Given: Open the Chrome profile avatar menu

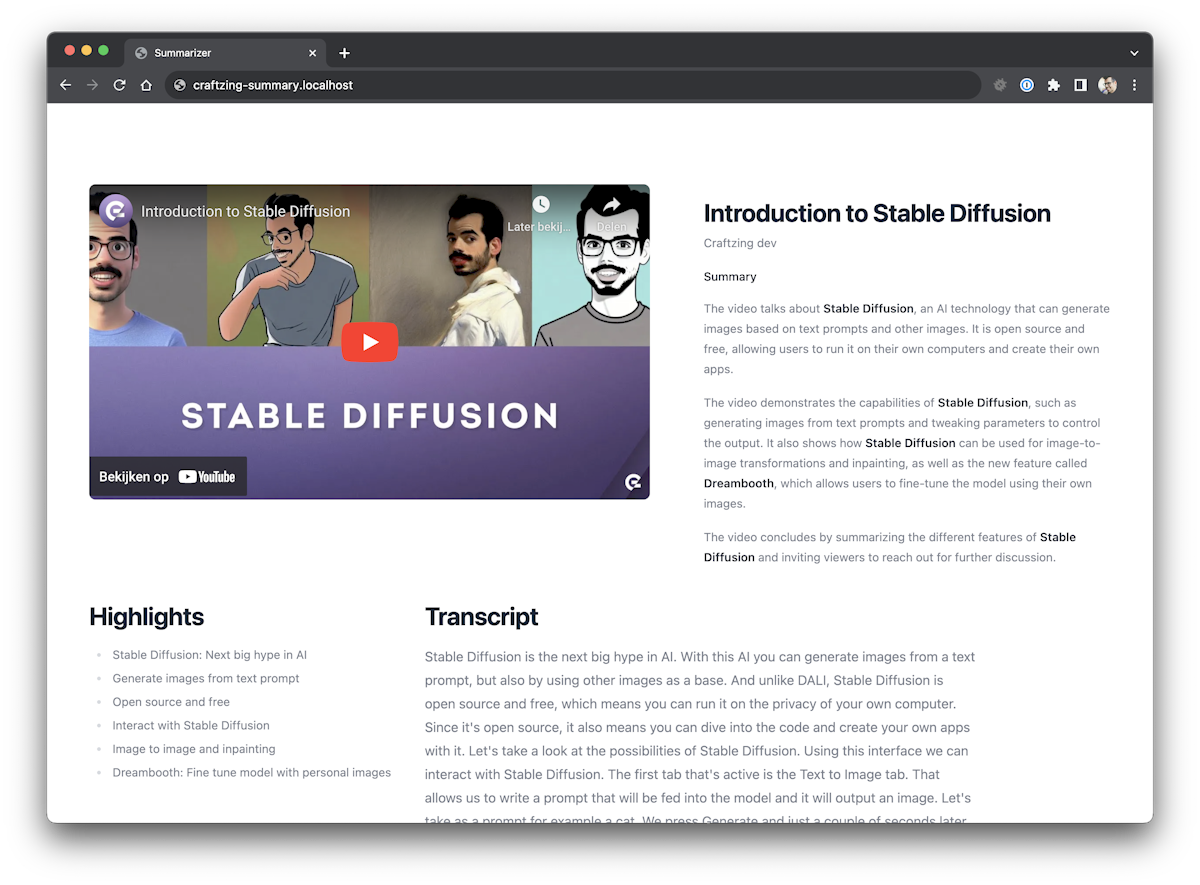Looking at the screenshot, I should [x=1107, y=85].
